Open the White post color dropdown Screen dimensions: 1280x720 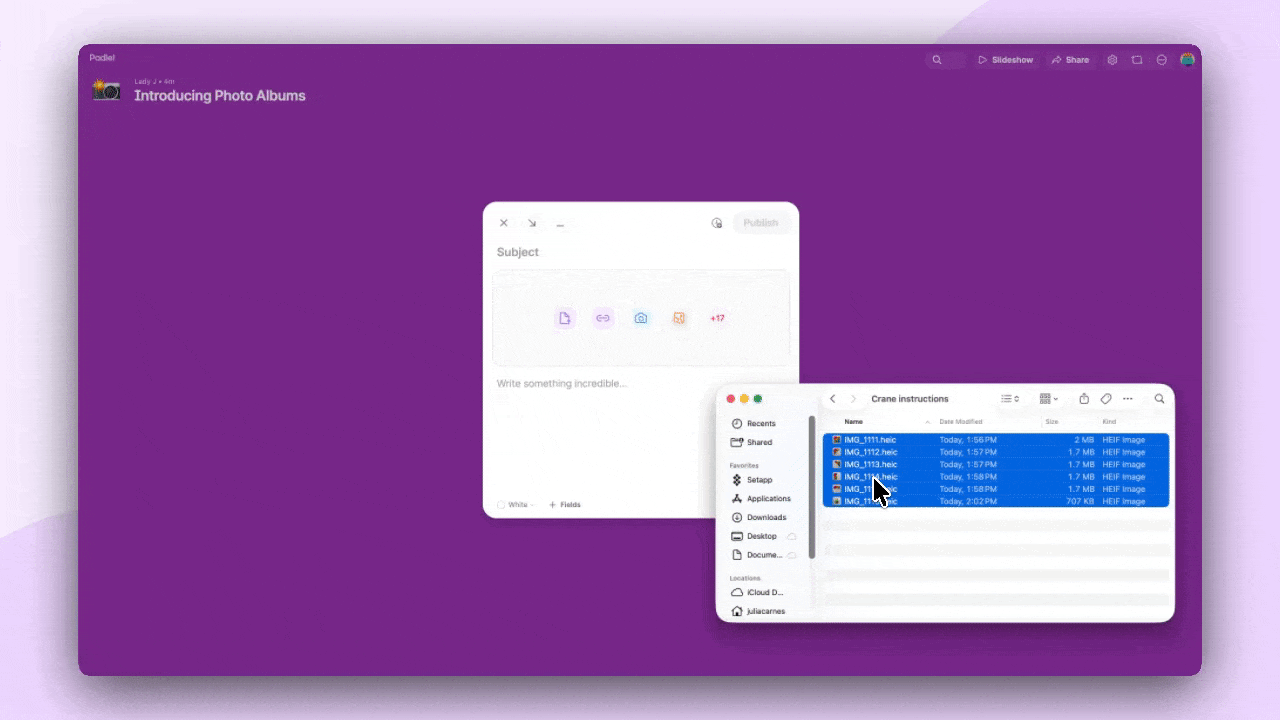pos(516,505)
